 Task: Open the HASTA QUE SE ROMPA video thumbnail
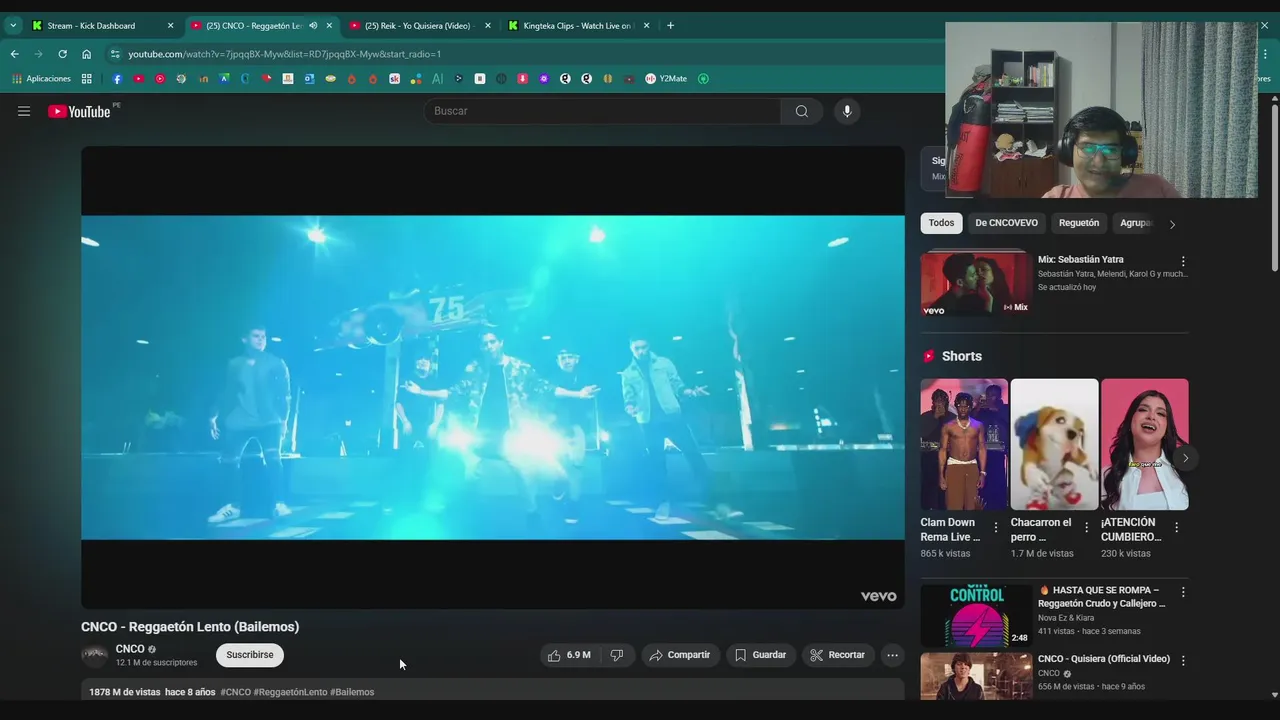pos(976,615)
